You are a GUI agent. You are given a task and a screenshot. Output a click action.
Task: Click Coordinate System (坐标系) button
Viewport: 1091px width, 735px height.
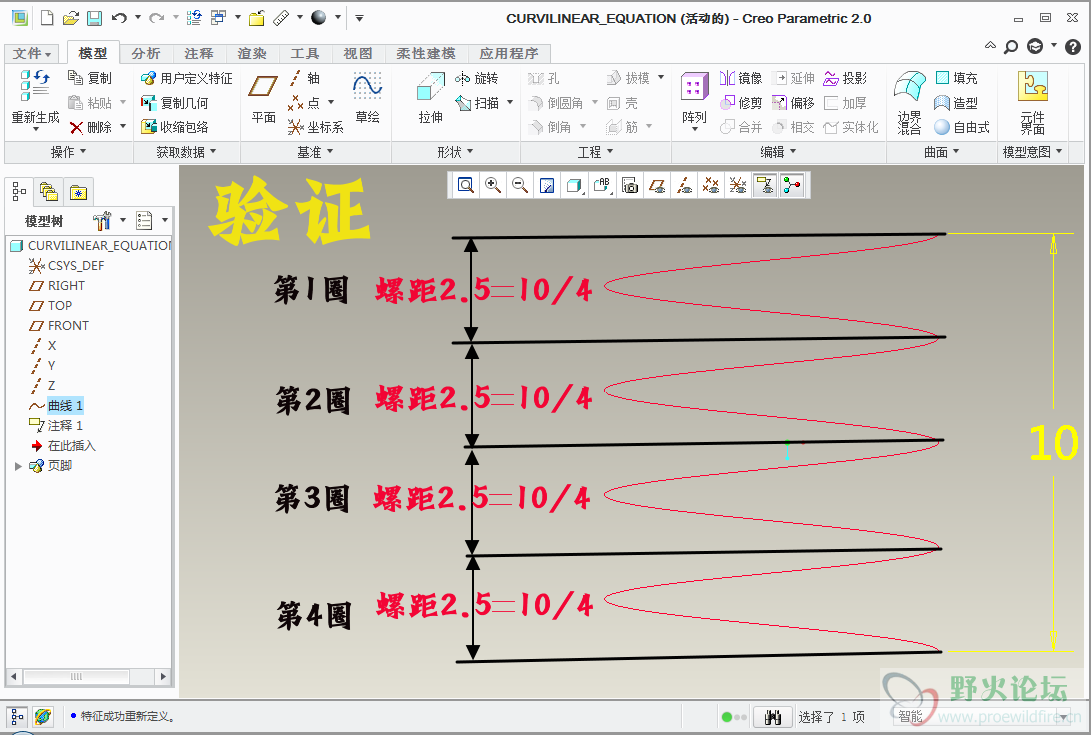(315, 127)
